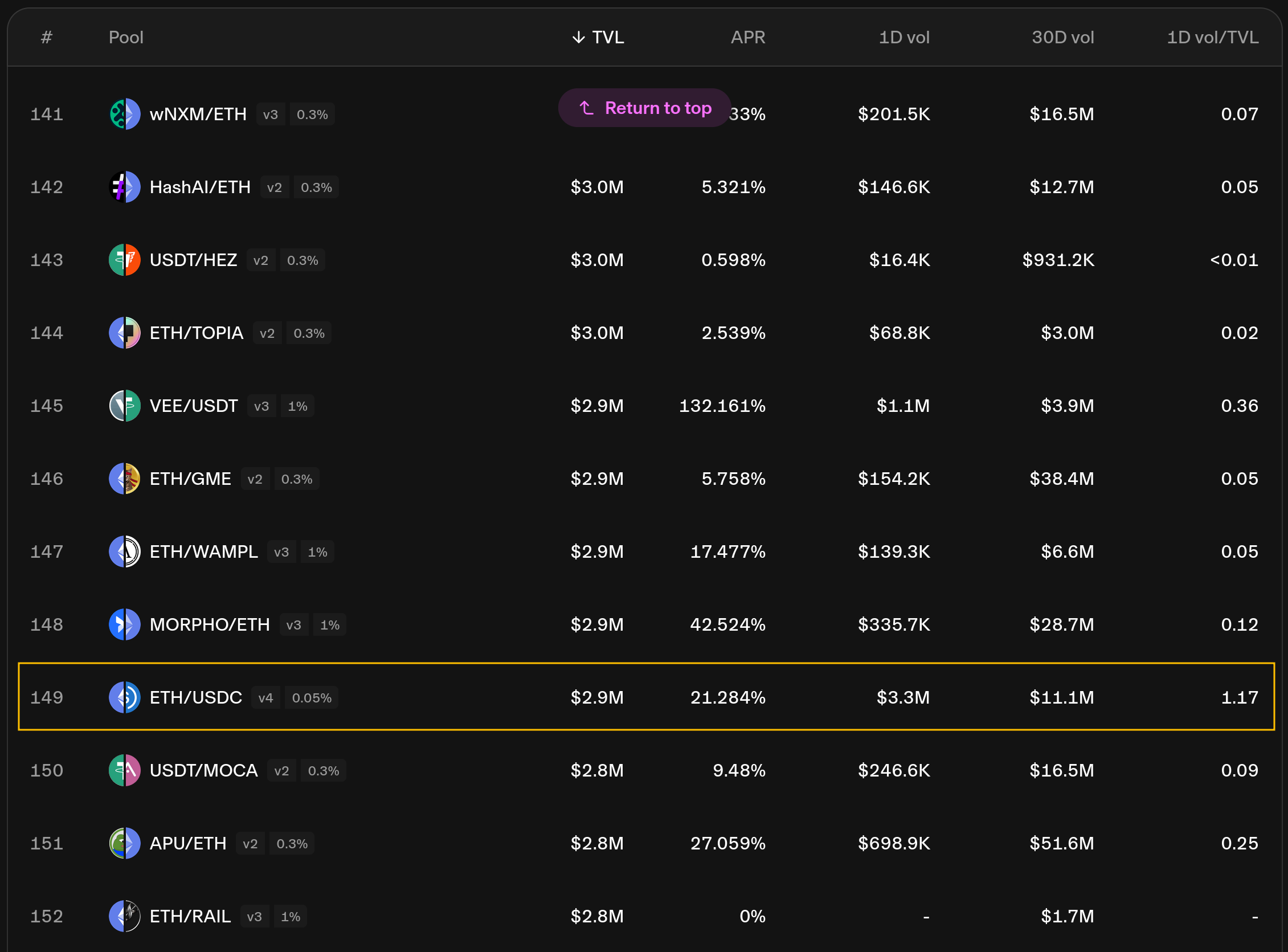Image resolution: width=1288 pixels, height=952 pixels.
Task: Sort pools by 1D vol header
Action: (903, 38)
